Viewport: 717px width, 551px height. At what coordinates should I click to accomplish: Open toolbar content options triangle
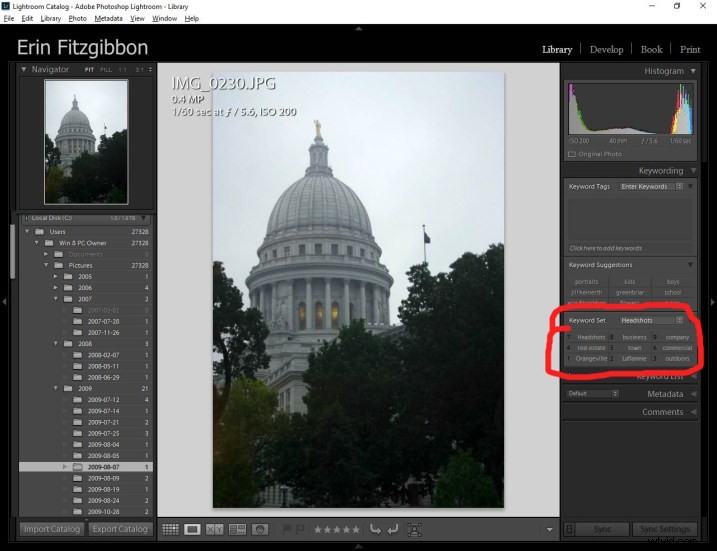(550, 530)
